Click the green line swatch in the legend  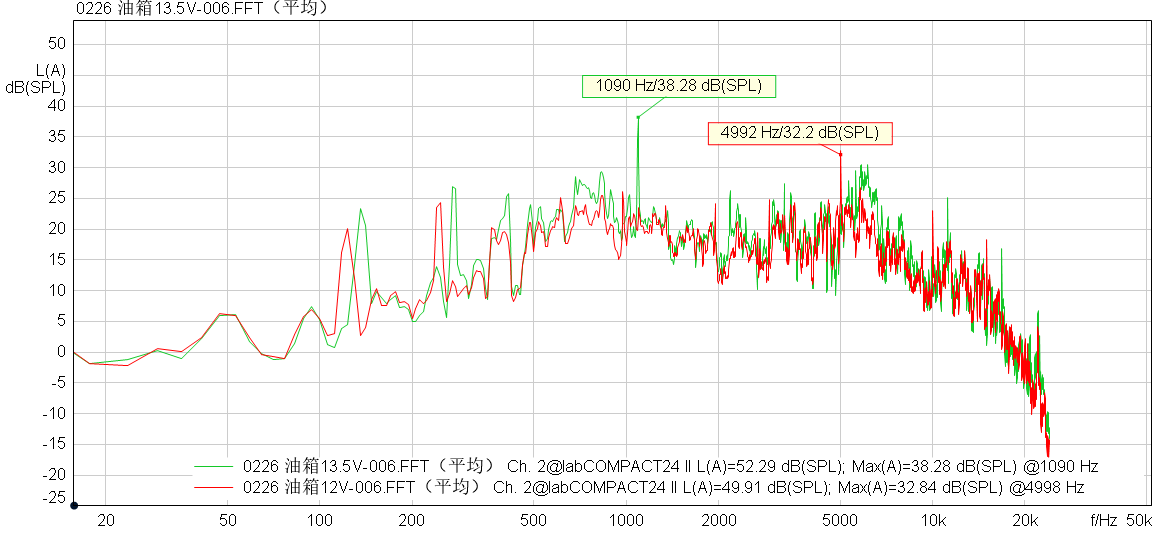click(213, 467)
